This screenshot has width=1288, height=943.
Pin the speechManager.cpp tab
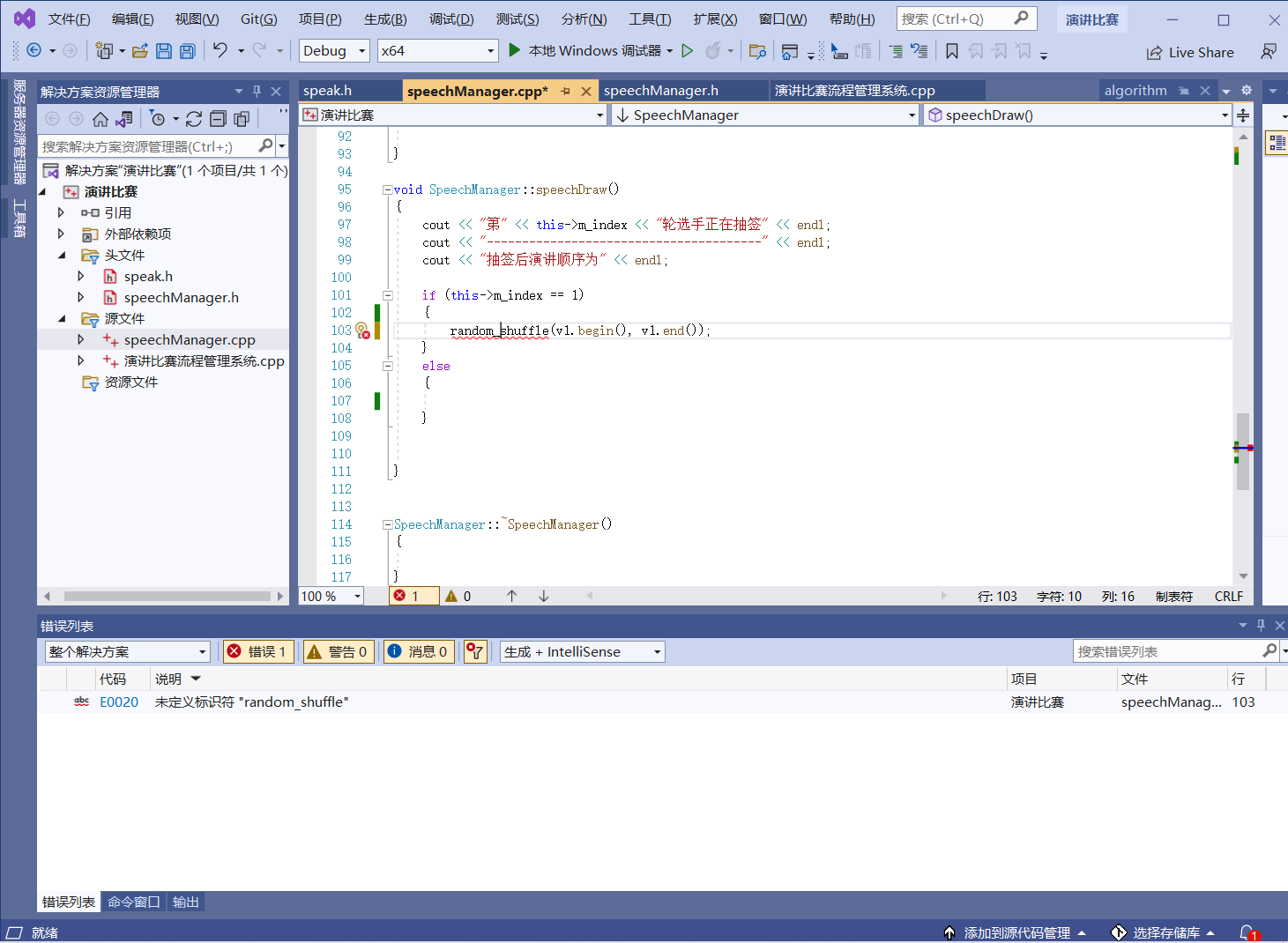pos(566,91)
